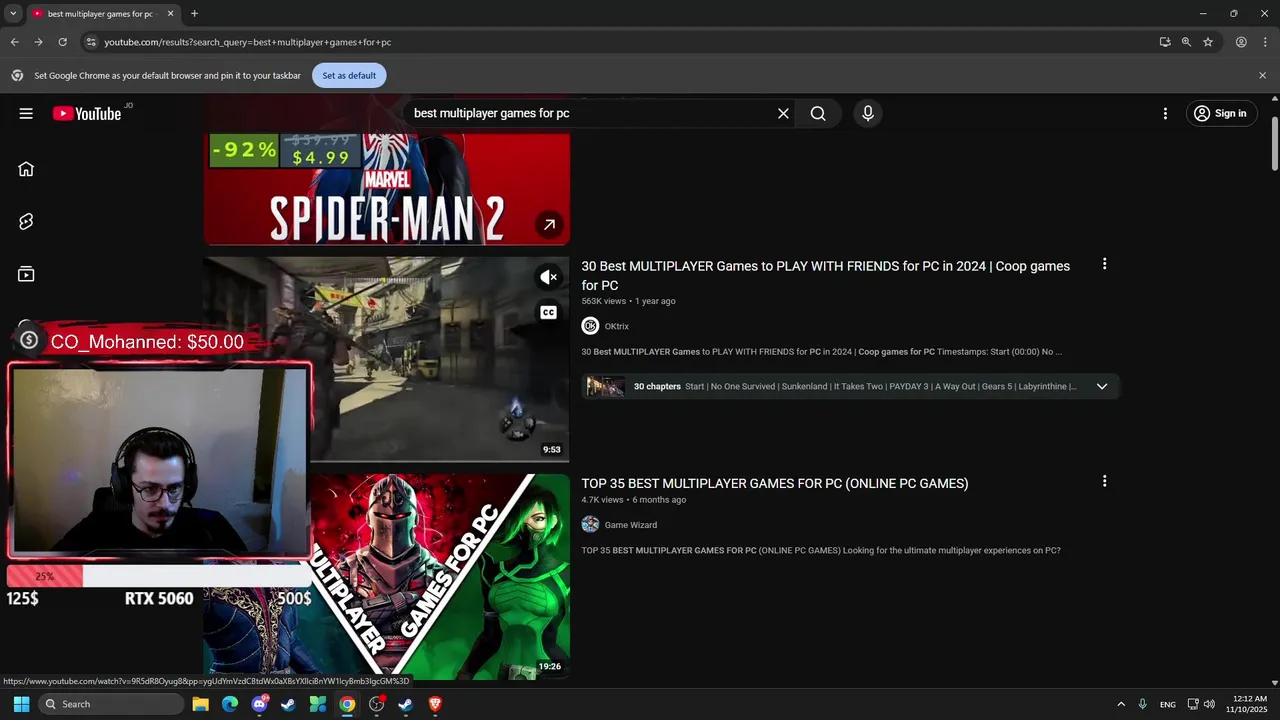Open the Chrome profile button

tap(1241, 42)
